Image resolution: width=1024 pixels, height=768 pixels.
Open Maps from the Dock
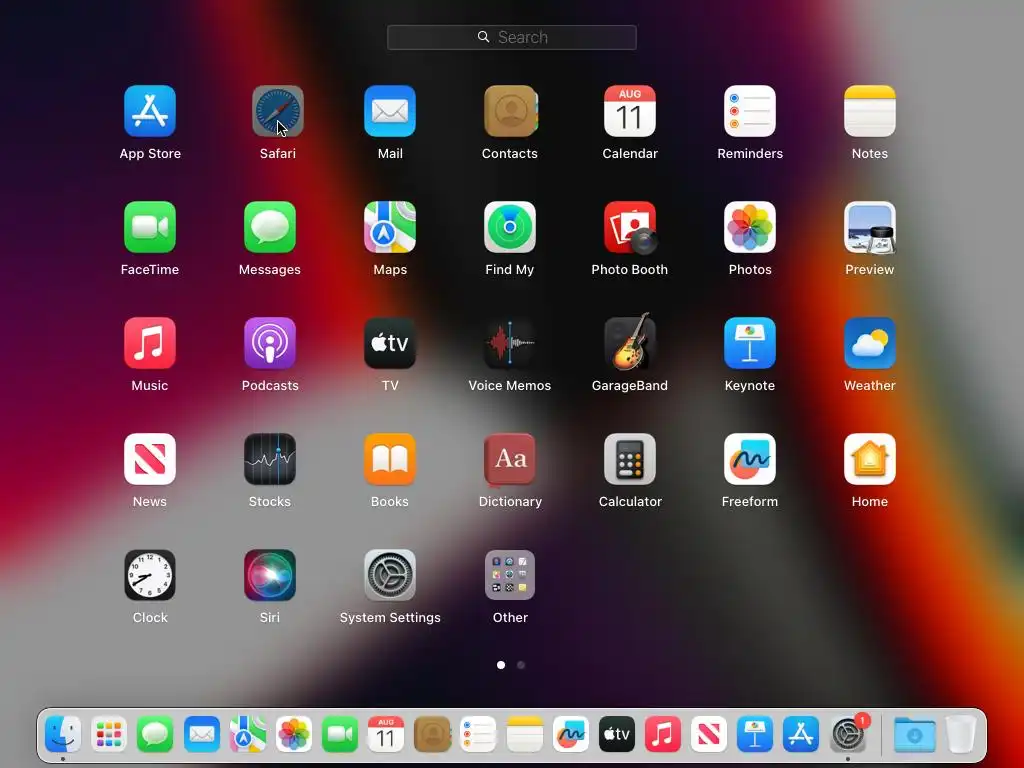pyautogui.click(x=247, y=735)
